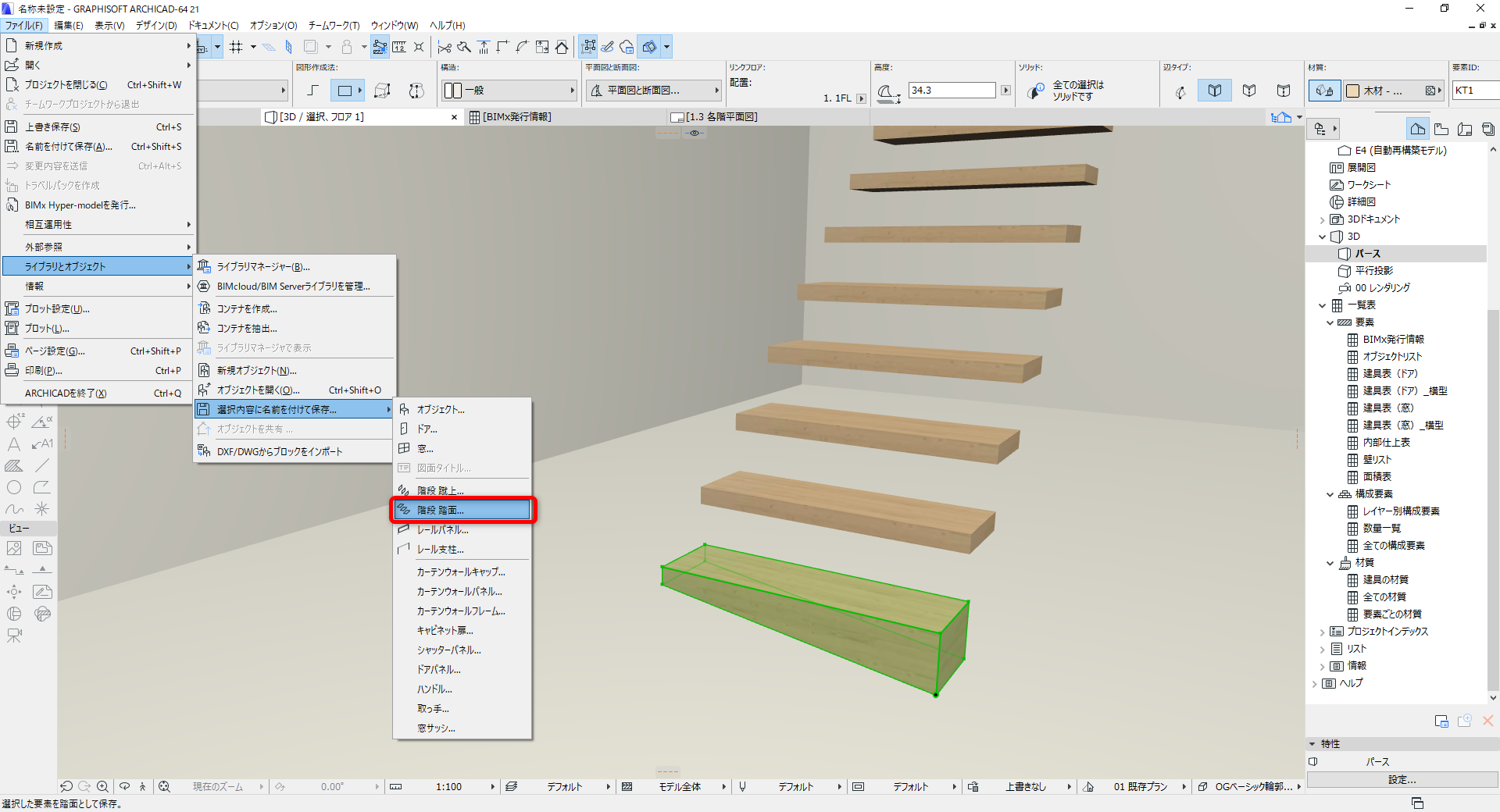Click the Spline curve tool

click(14, 509)
